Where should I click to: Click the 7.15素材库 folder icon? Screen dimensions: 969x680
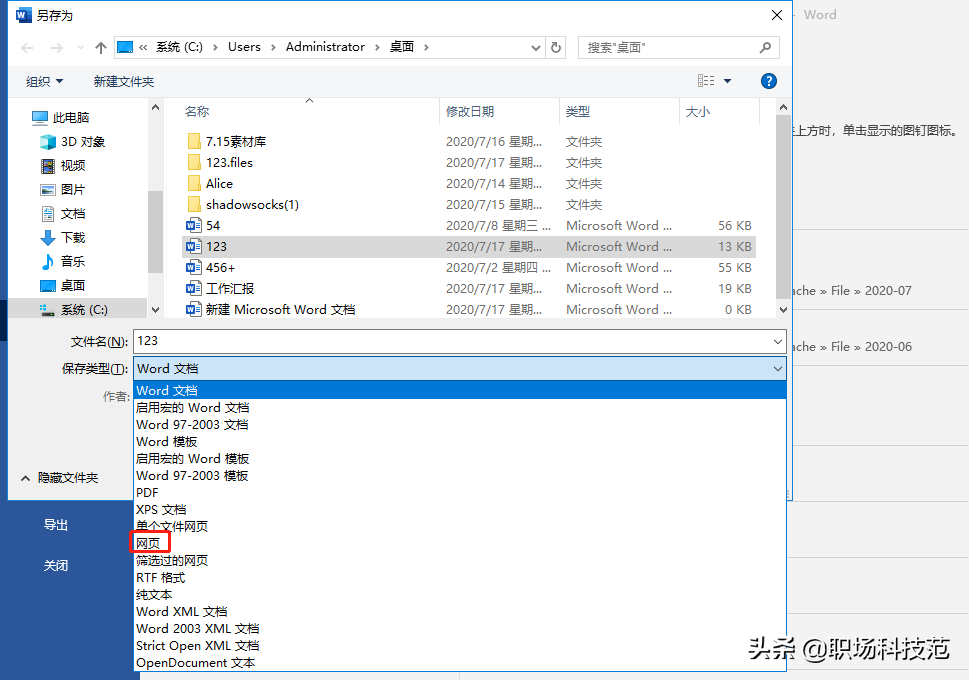click(x=194, y=142)
